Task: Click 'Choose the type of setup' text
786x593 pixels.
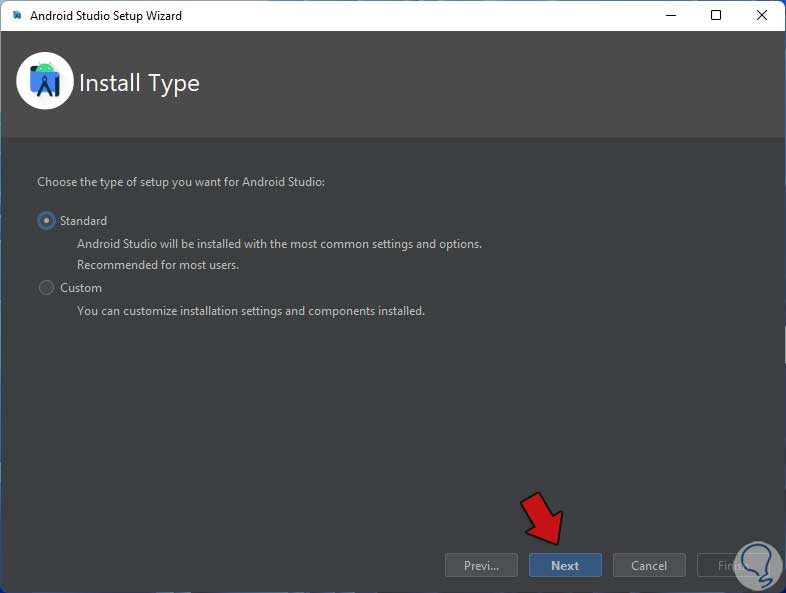Action: [x=181, y=182]
